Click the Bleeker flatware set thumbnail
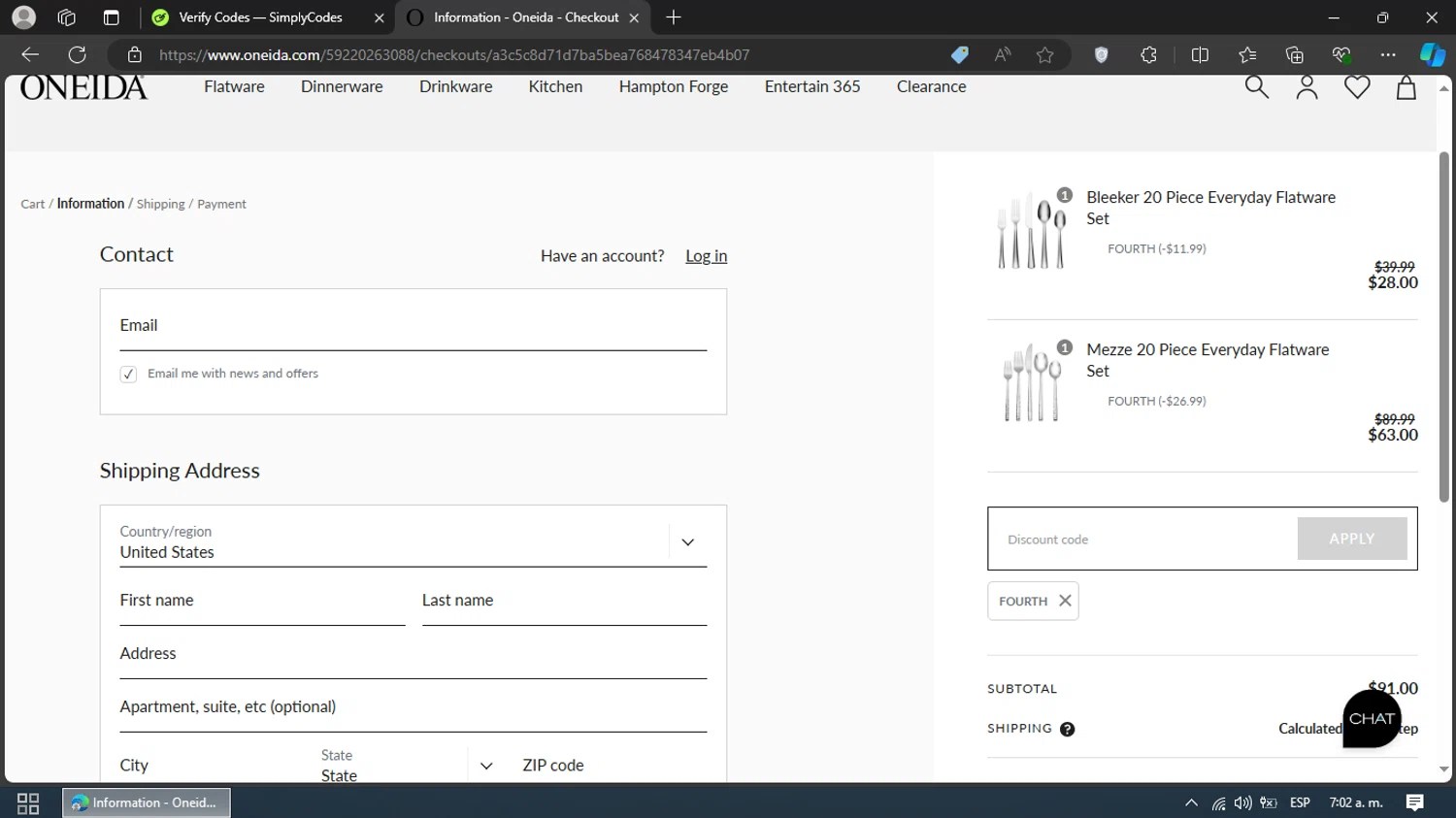 tap(1032, 230)
